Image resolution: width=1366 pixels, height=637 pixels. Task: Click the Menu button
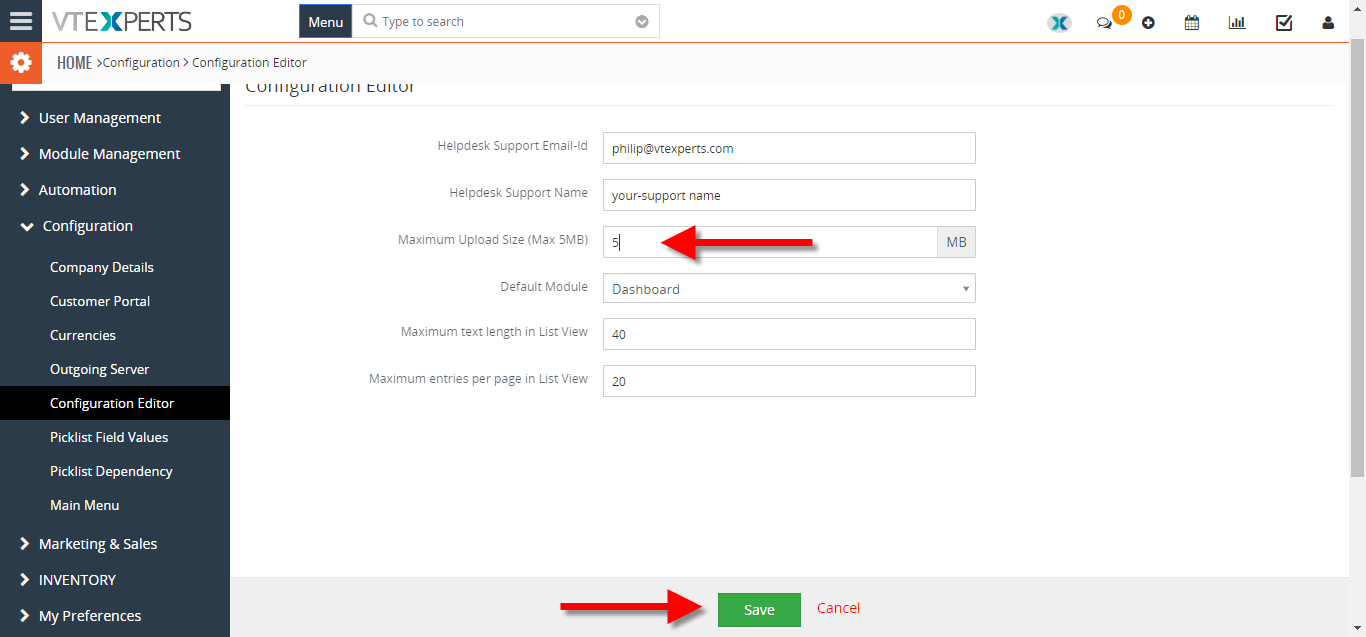pyautogui.click(x=325, y=22)
